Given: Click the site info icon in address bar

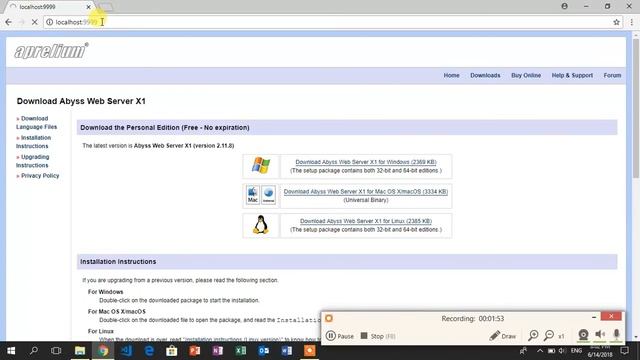Looking at the screenshot, I should 49,22.
